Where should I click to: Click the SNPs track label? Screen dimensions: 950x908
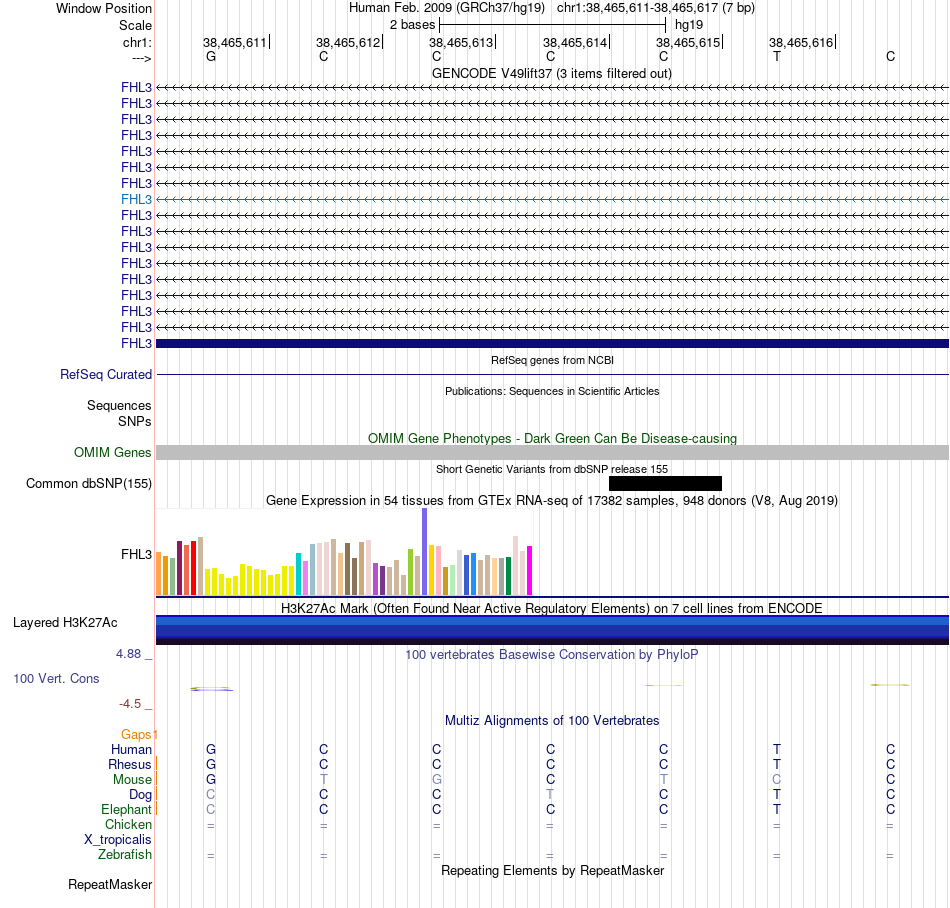click(x=135, y=421)
